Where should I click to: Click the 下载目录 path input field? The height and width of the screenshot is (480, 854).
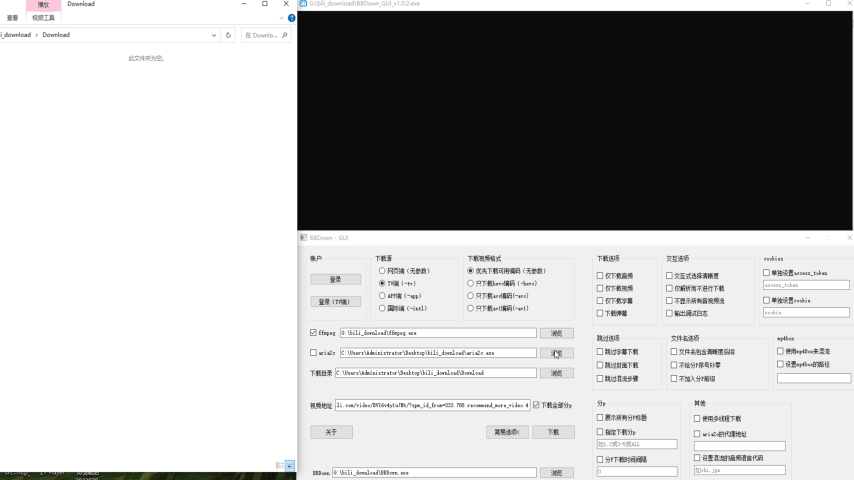click(x=436, y=373)
